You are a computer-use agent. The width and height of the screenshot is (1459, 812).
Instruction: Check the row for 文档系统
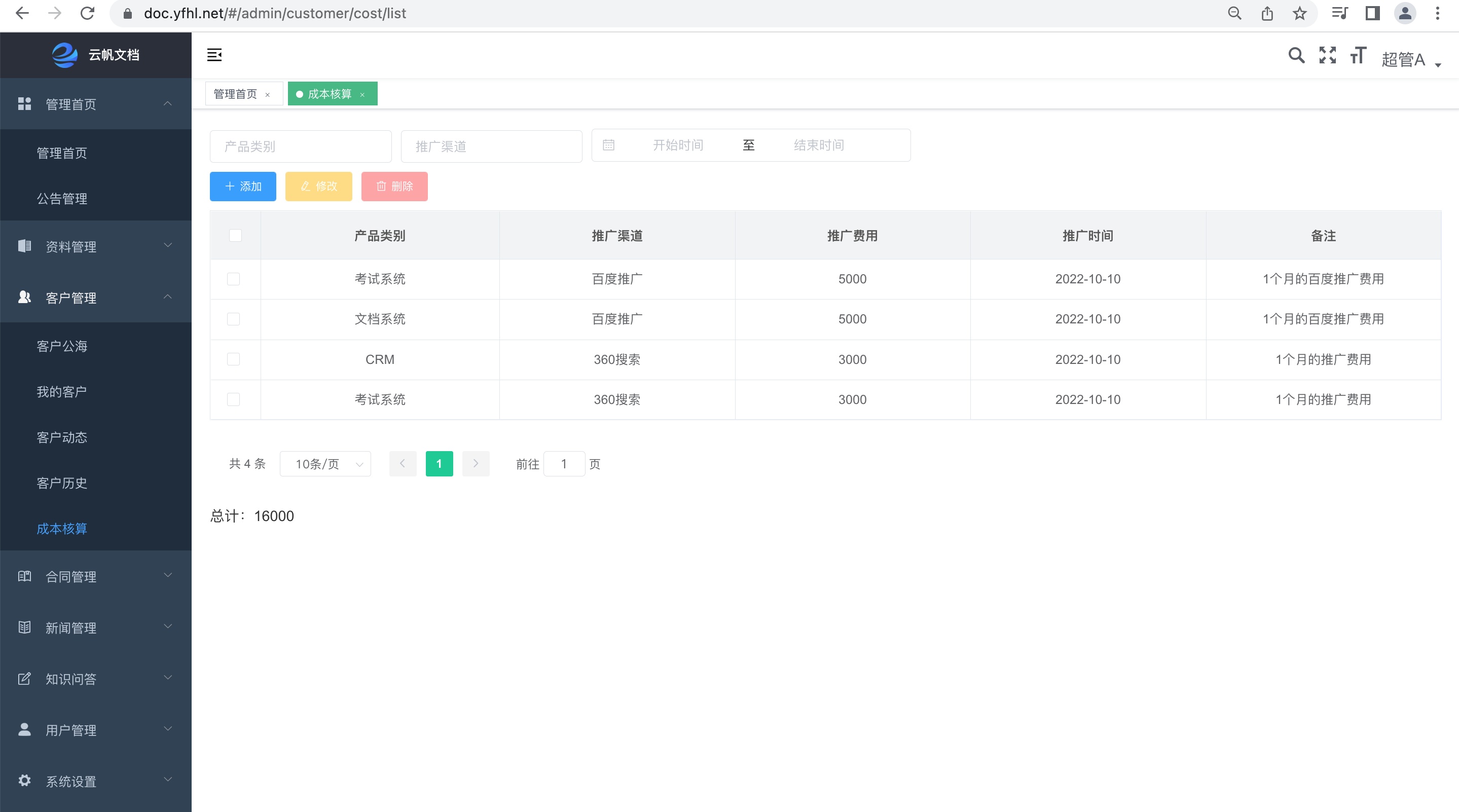pyautogui.click(x=233, y=319)
